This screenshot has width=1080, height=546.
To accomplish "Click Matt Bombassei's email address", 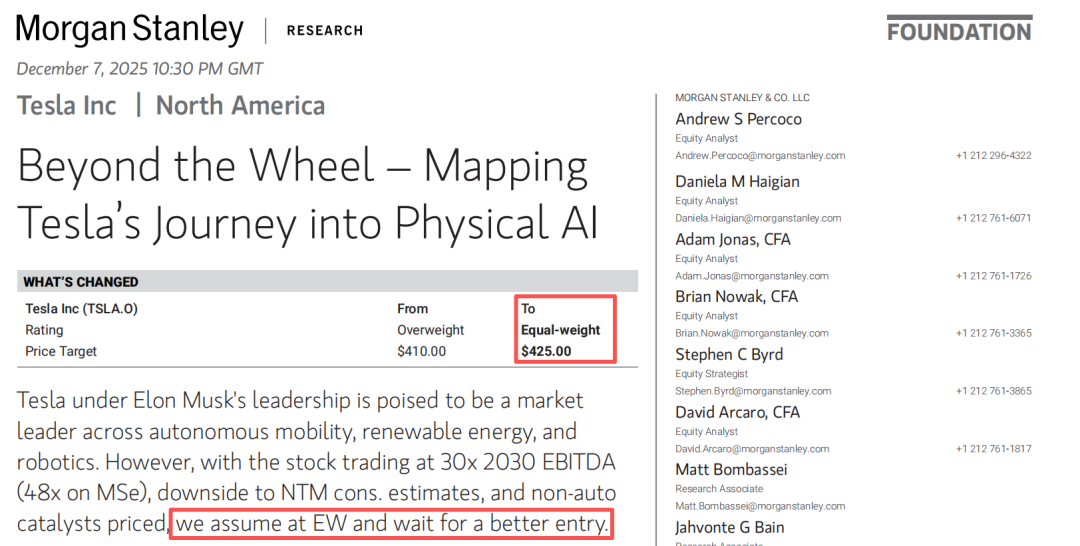I will coord(758,507).
